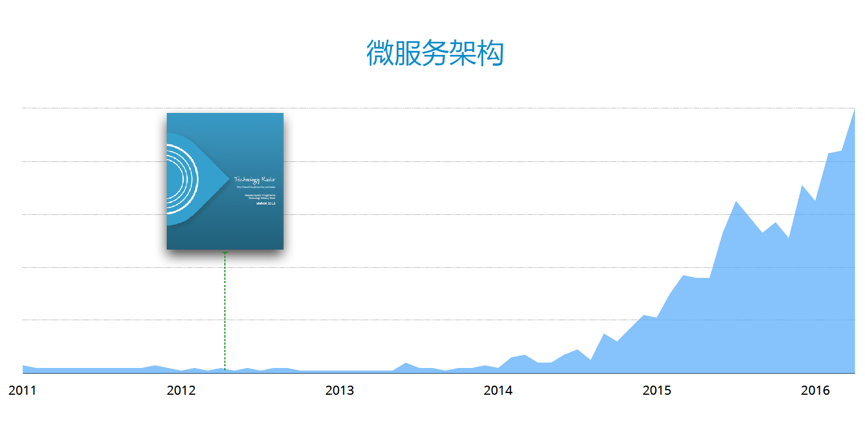Click the date text on radar cover
Viewport: 865px width, 424px height.
pos(266,203)
